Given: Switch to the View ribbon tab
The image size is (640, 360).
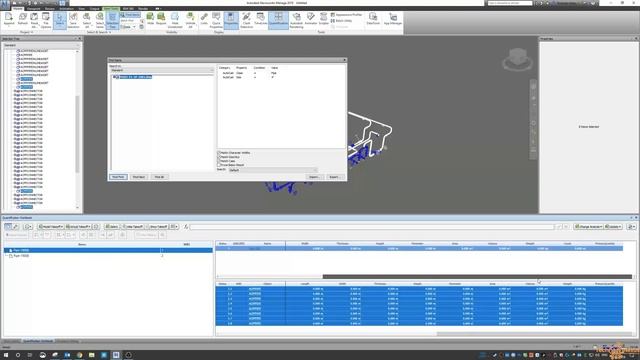Looking at the screenshot, I should pos(82,9).
